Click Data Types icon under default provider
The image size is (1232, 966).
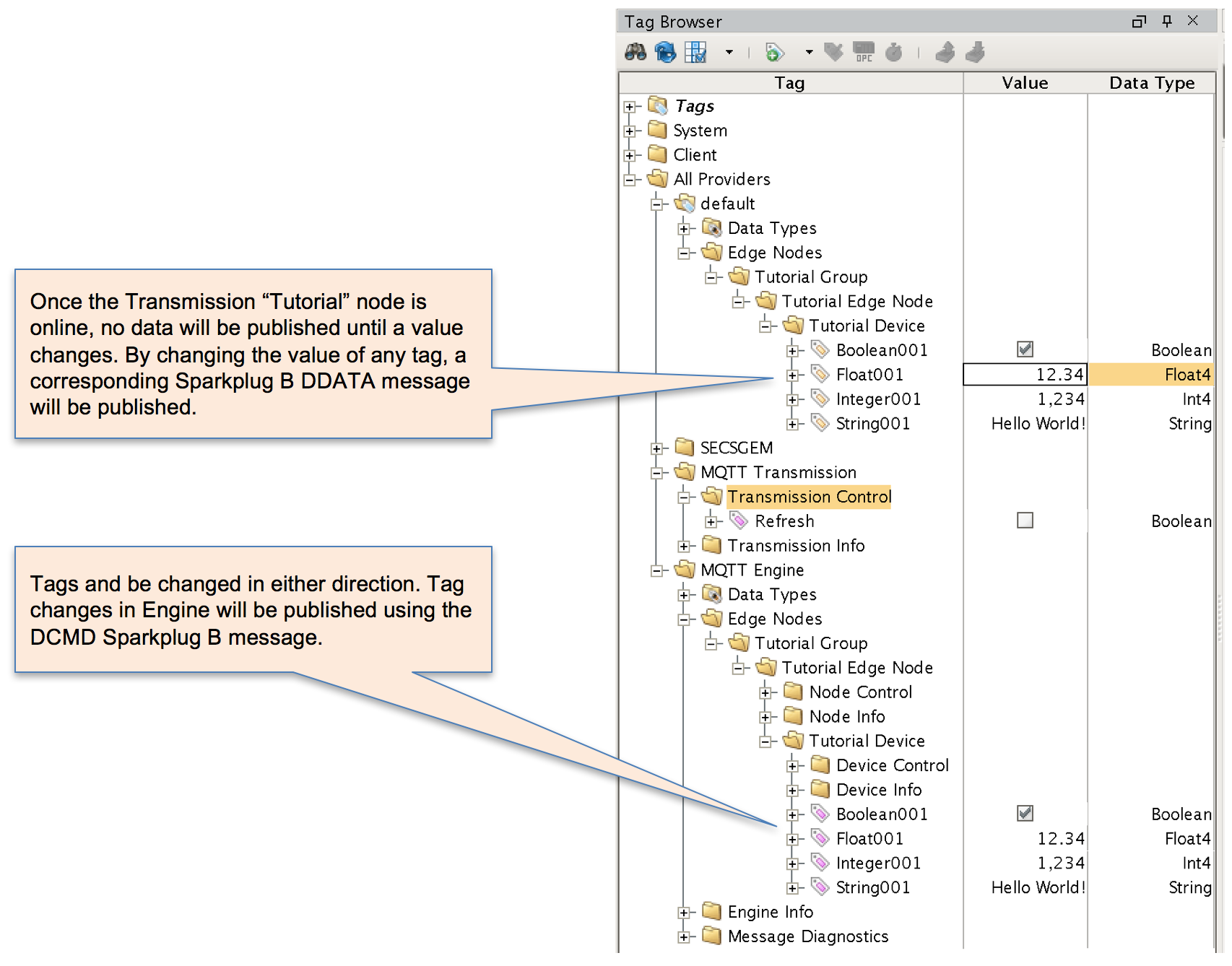[712, 228]
